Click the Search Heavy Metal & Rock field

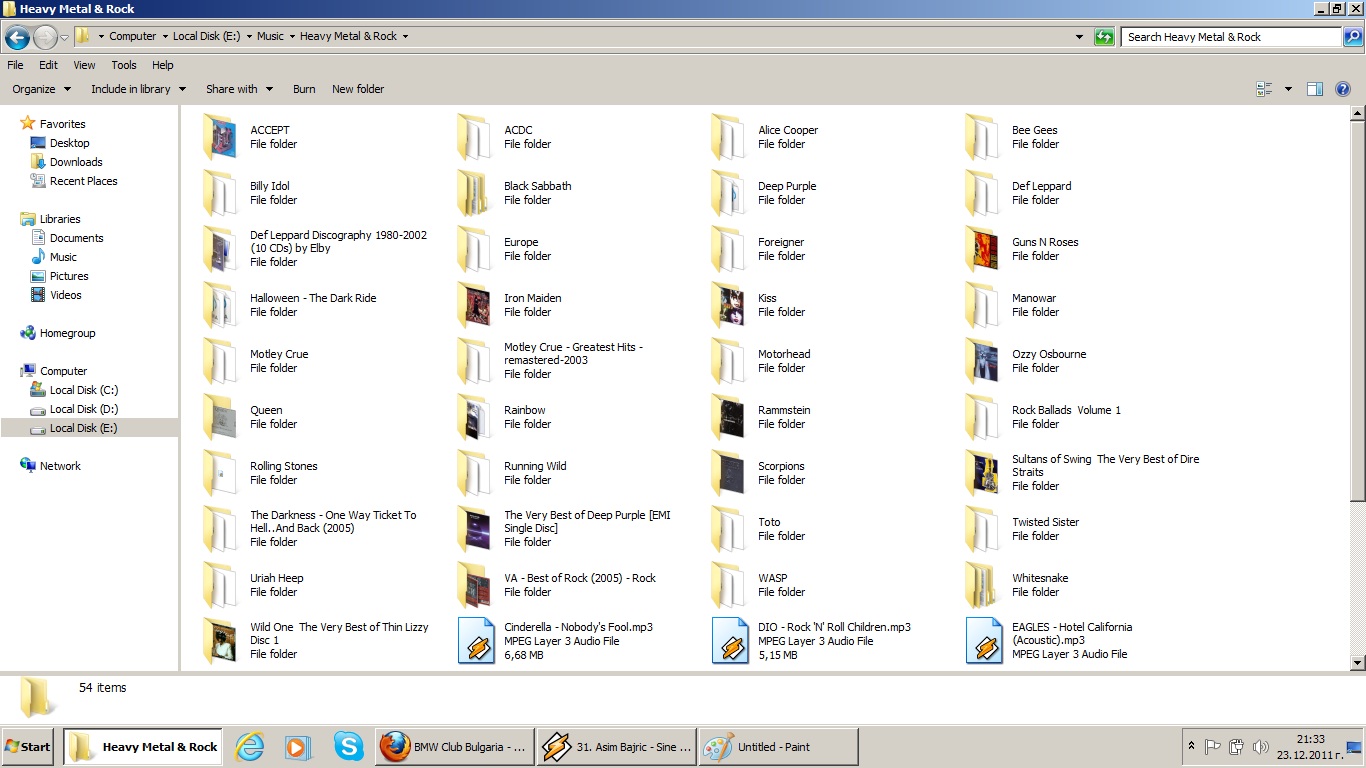(x=1231, y=37)
